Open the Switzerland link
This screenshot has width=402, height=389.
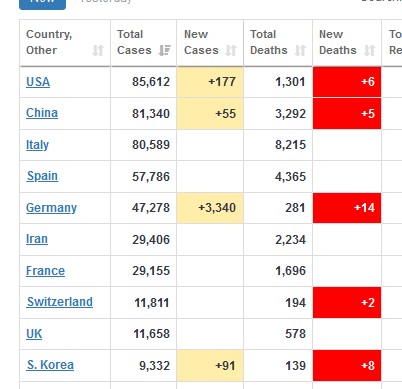[x=60, y=302]
